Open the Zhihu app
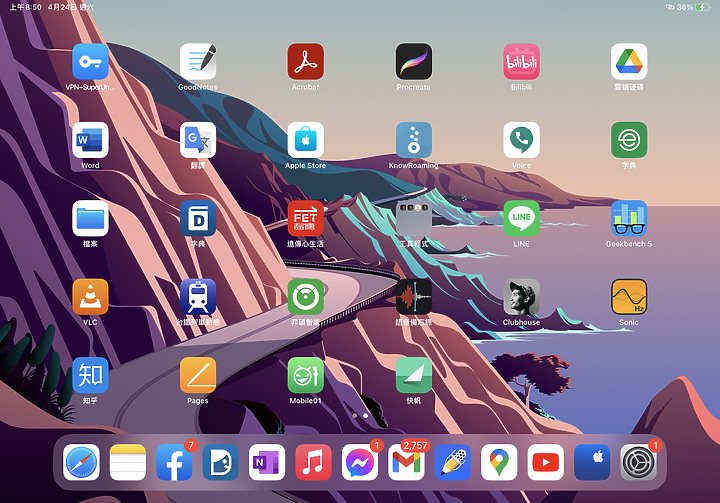This screenshot has height=503, width=720. (90, 375)
